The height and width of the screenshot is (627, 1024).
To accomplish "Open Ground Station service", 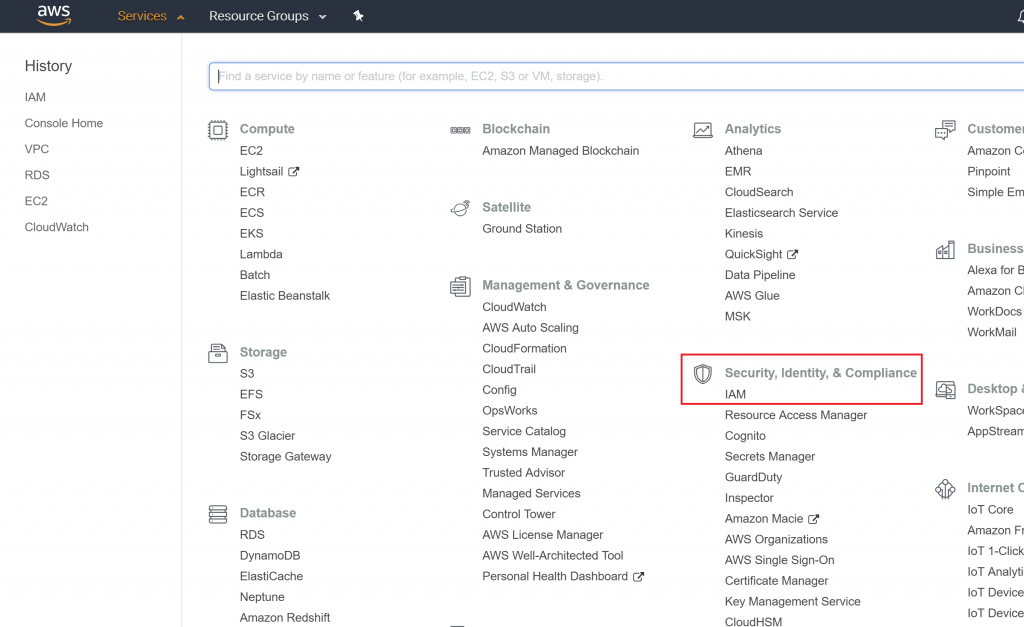I will (x=522, y=229).
